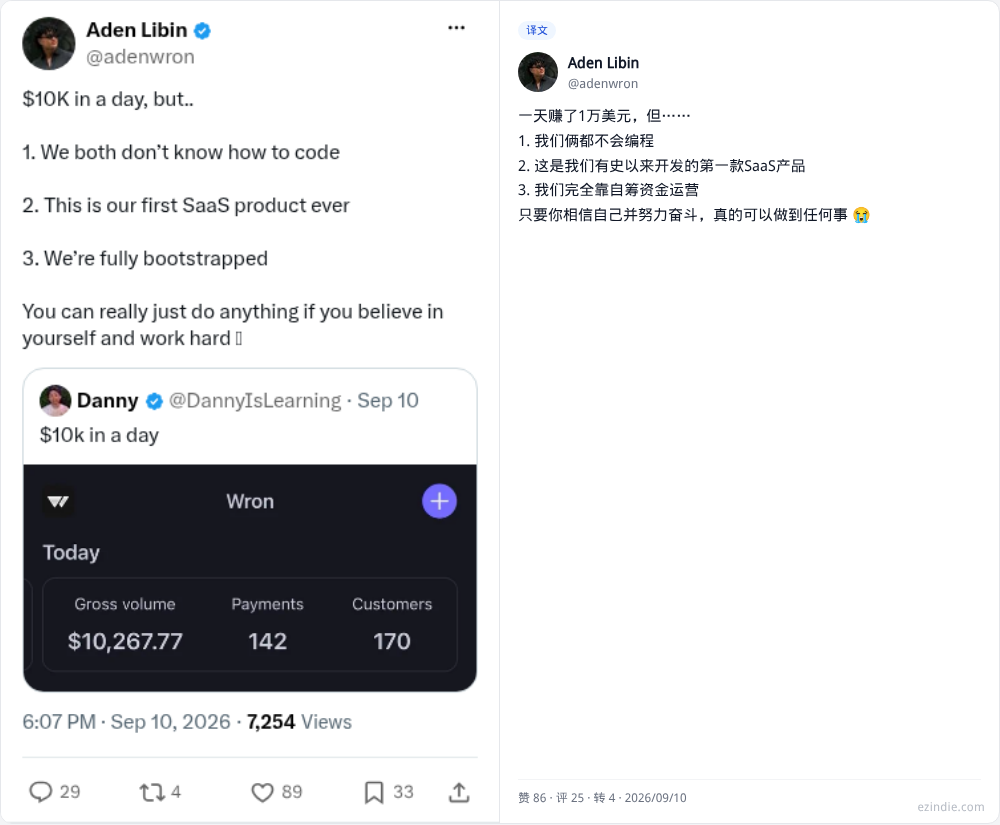Open the @adenwron handle in tweet header
Screen dimensions: 1000x825
140,57
